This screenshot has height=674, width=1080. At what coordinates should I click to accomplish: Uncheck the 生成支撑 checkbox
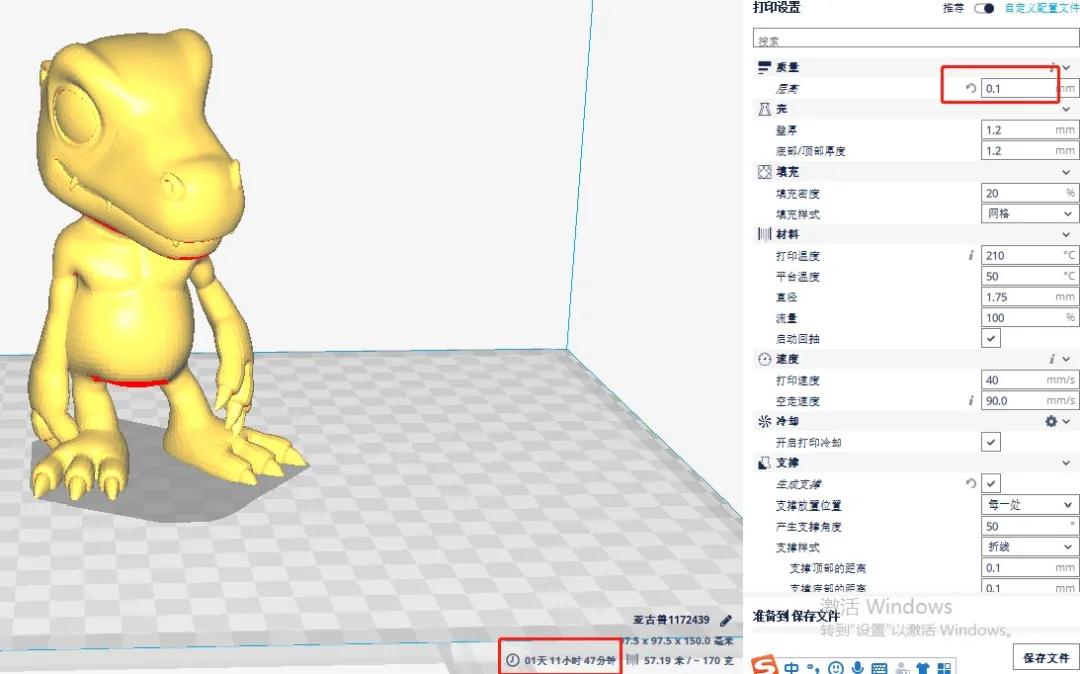(x=991, y=483)
